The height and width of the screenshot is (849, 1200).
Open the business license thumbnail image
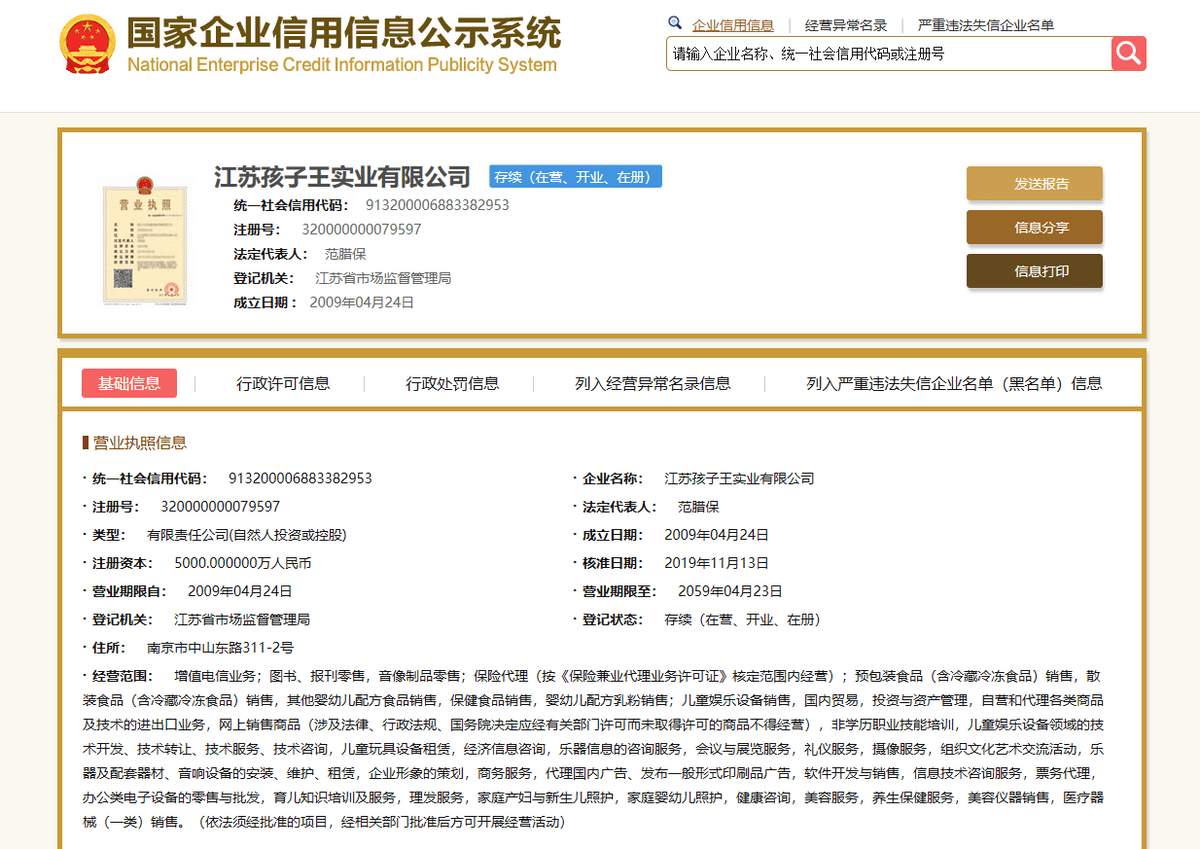pyautogui.click(x=145, y=240)
